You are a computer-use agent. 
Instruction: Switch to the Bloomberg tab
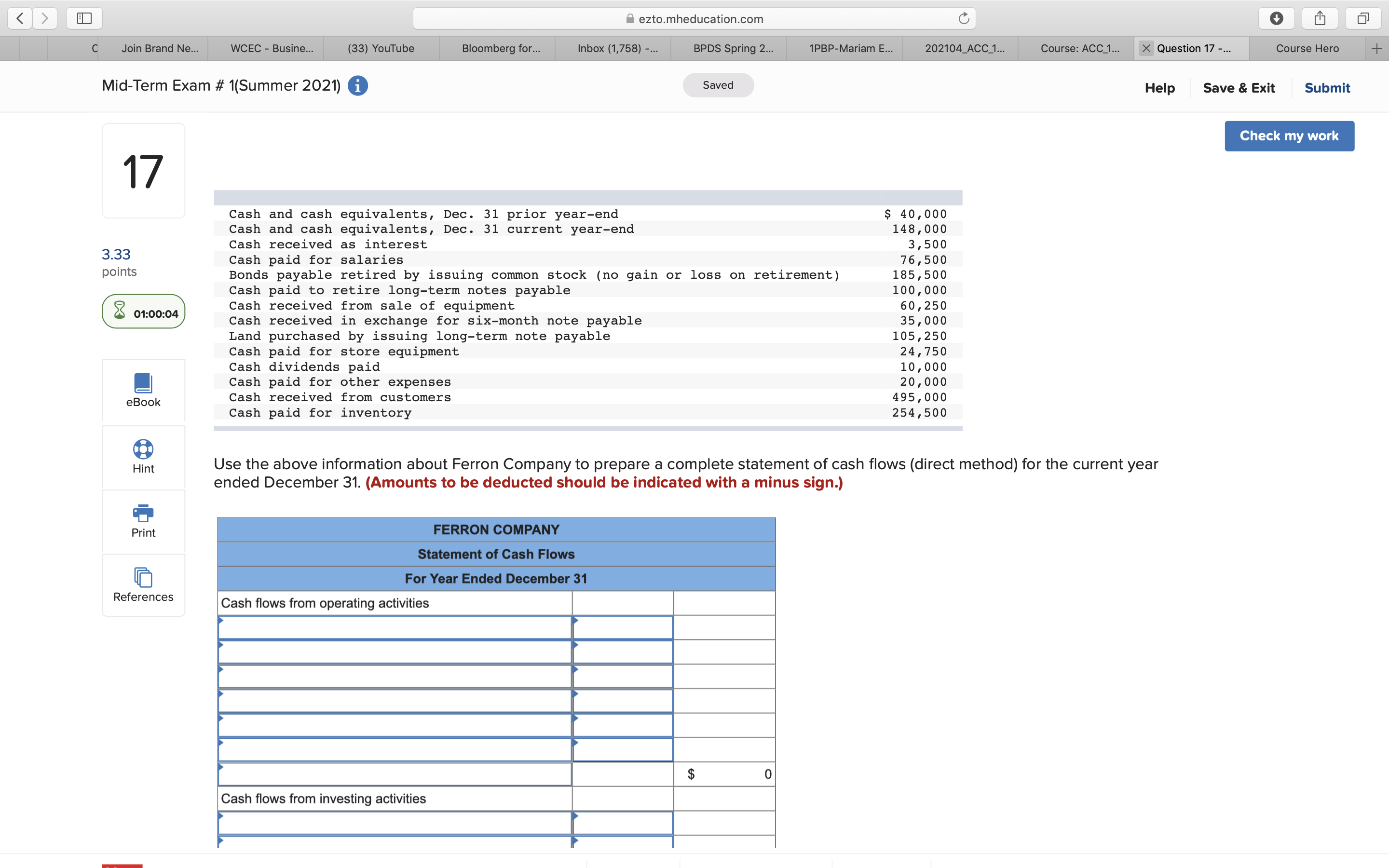pyautogui.click(x=501, y=48)
